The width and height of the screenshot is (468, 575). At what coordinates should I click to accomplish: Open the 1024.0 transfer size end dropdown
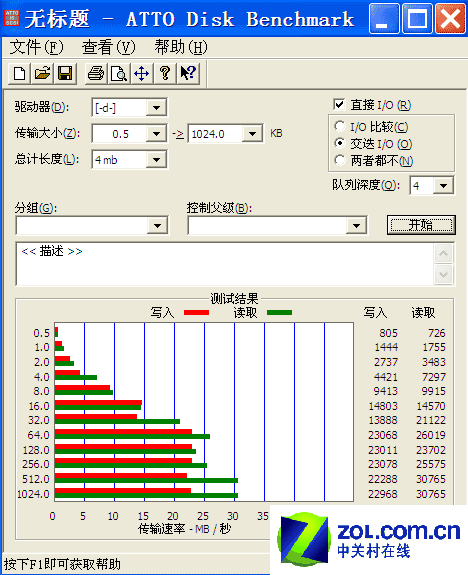pos(252,133)
